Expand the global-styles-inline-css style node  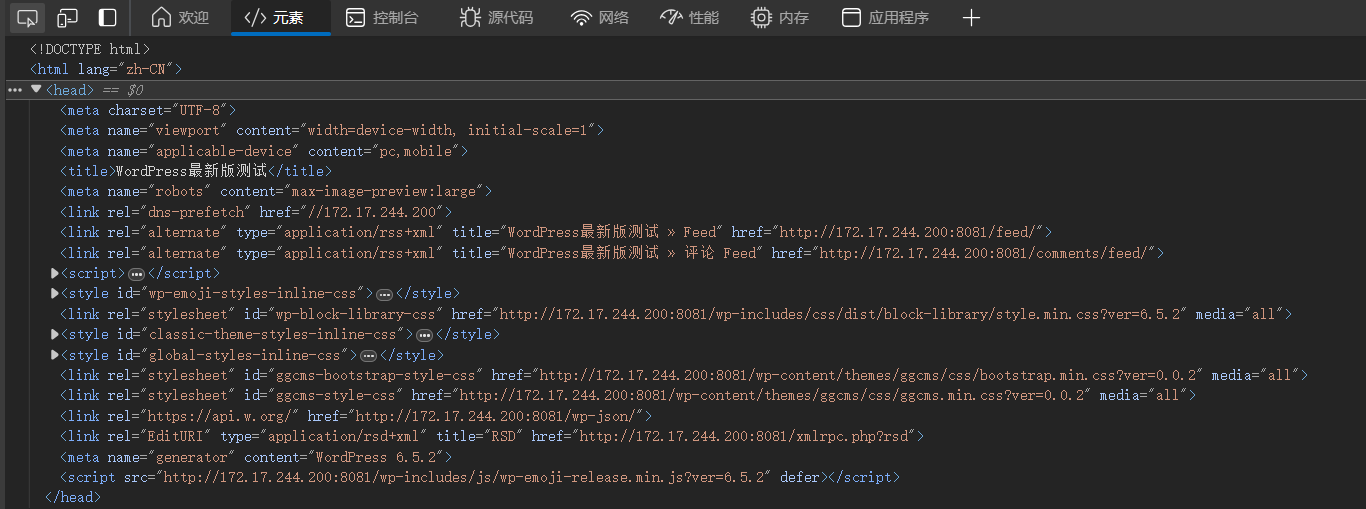coord(55,355)
